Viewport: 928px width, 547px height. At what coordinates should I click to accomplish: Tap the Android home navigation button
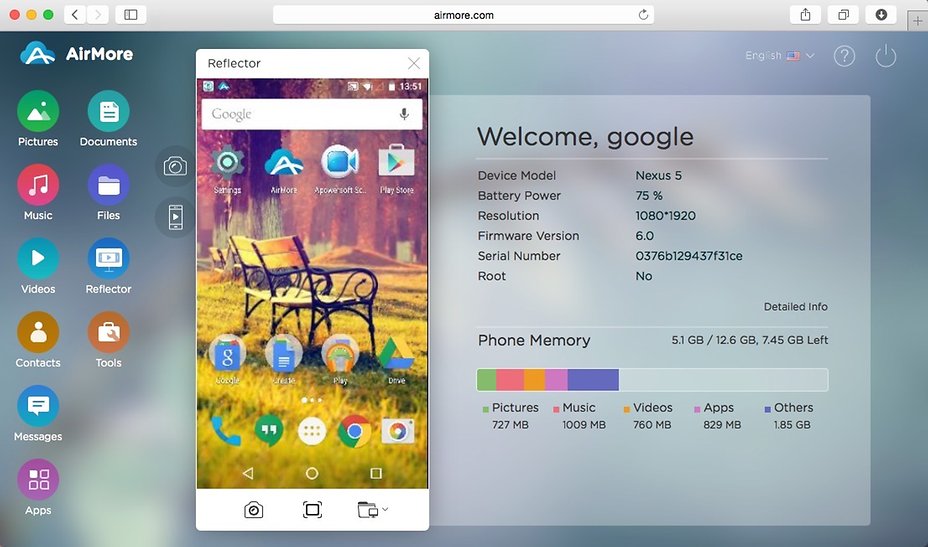tap(312, 473)
